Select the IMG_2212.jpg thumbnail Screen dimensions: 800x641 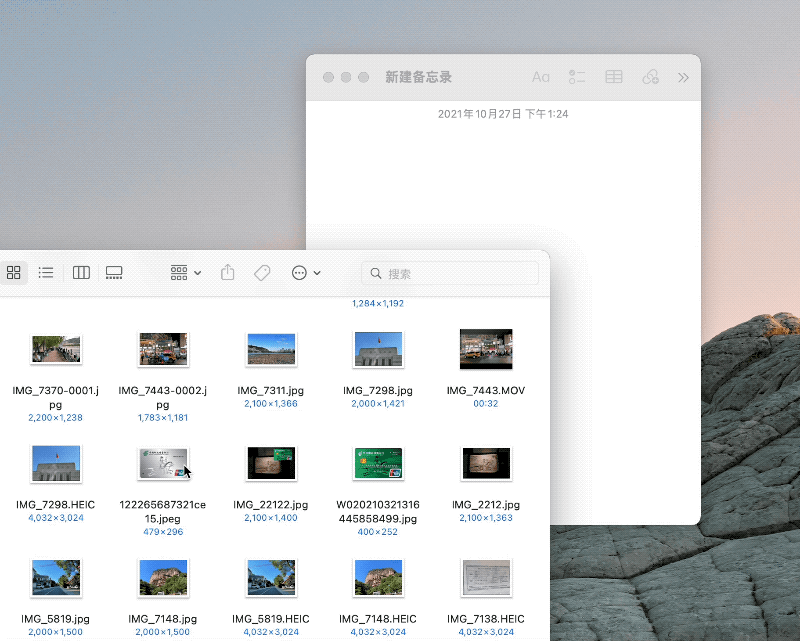[x=486, y=463]
